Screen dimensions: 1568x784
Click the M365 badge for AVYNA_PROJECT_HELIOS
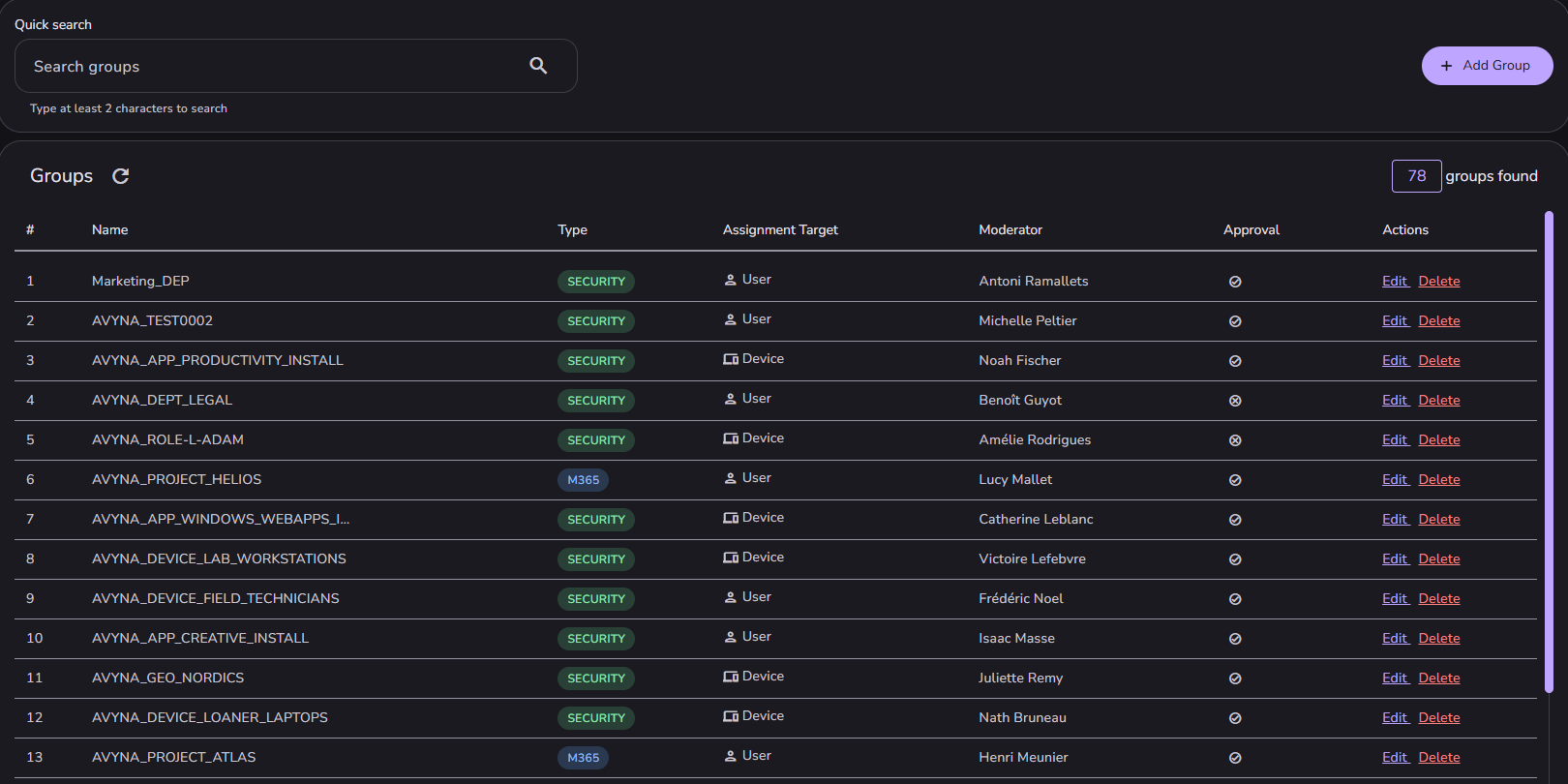point(583,480)
